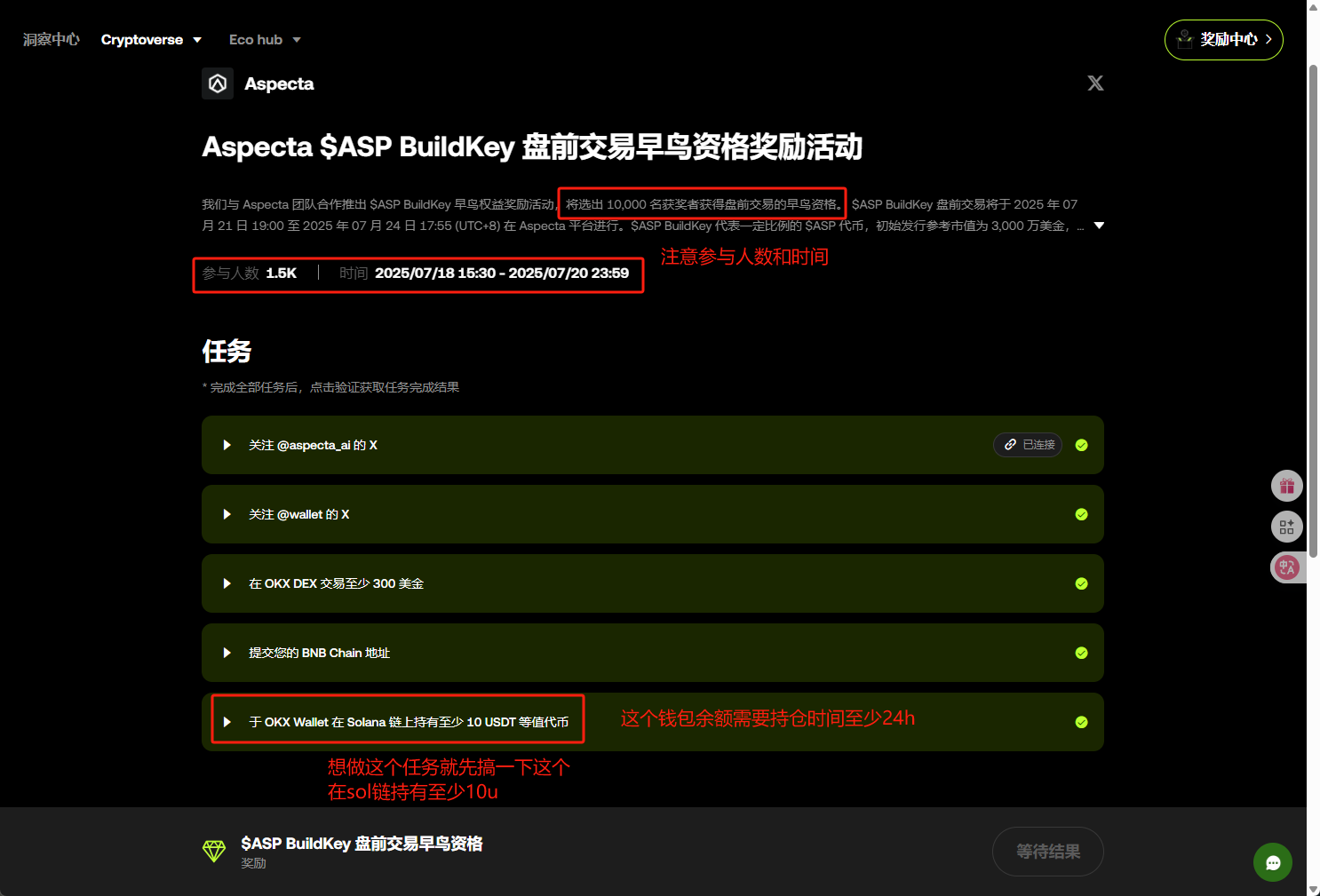1320x896 pixels.
Task: Click the Aspecta project name
Action: 279,83
